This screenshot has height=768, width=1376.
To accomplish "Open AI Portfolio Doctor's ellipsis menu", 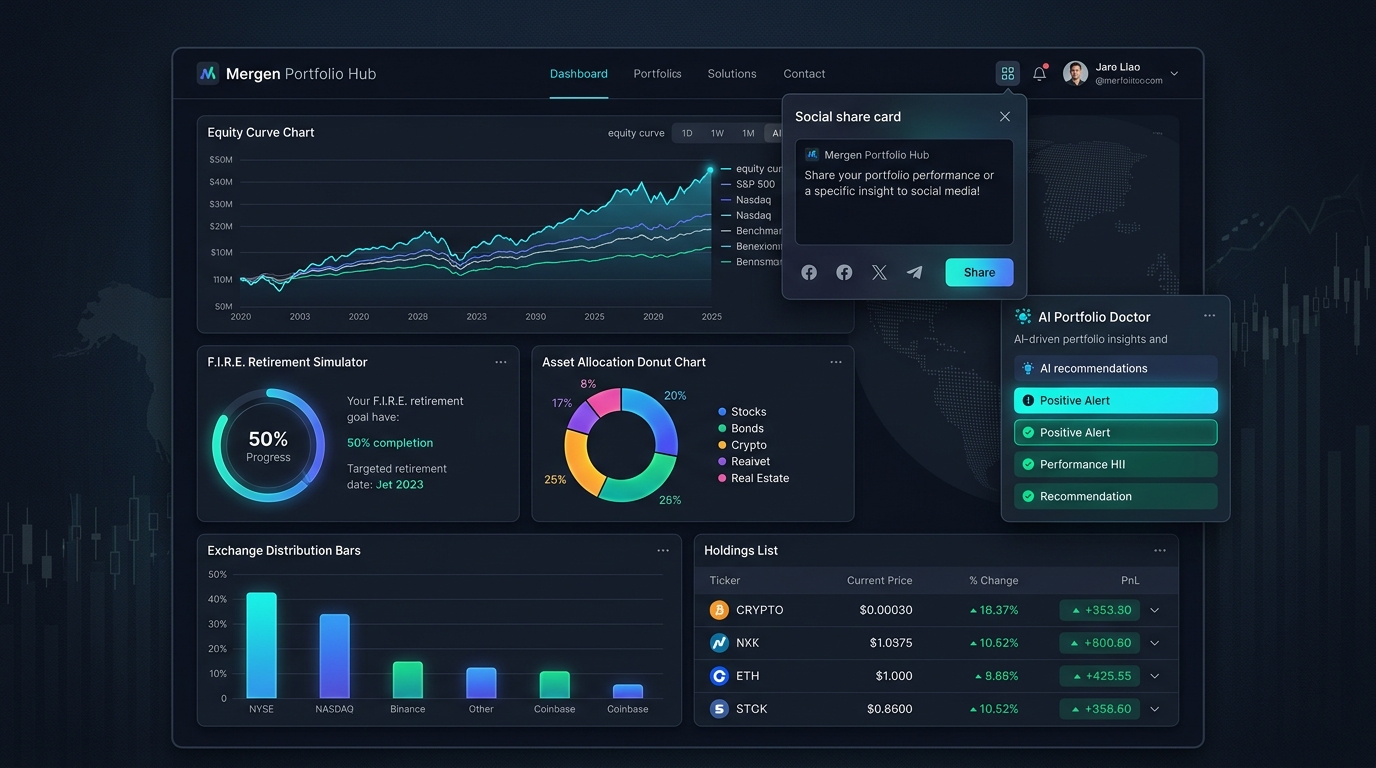I will tap(1209, 315).
